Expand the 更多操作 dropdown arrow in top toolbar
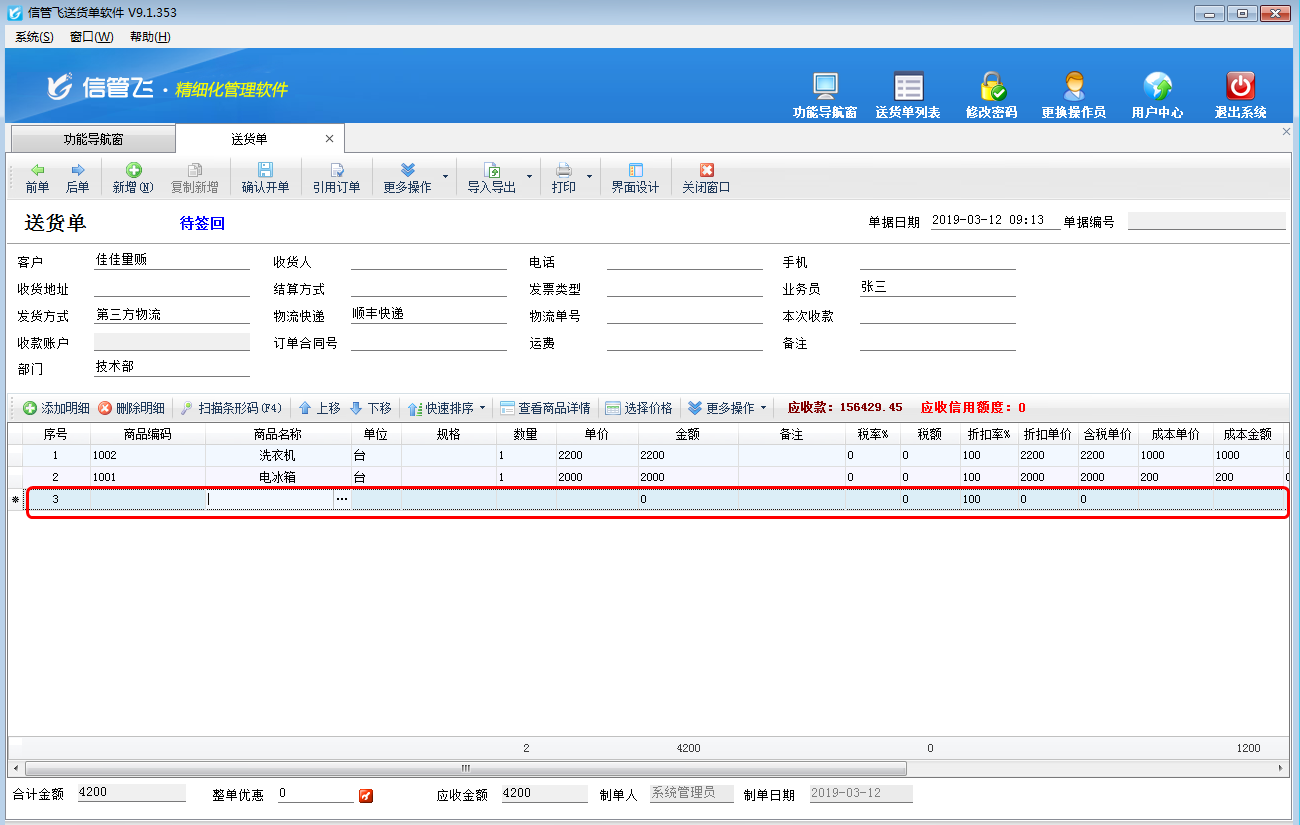Viewport: 1300px width, 825px height. pos(445,177)
